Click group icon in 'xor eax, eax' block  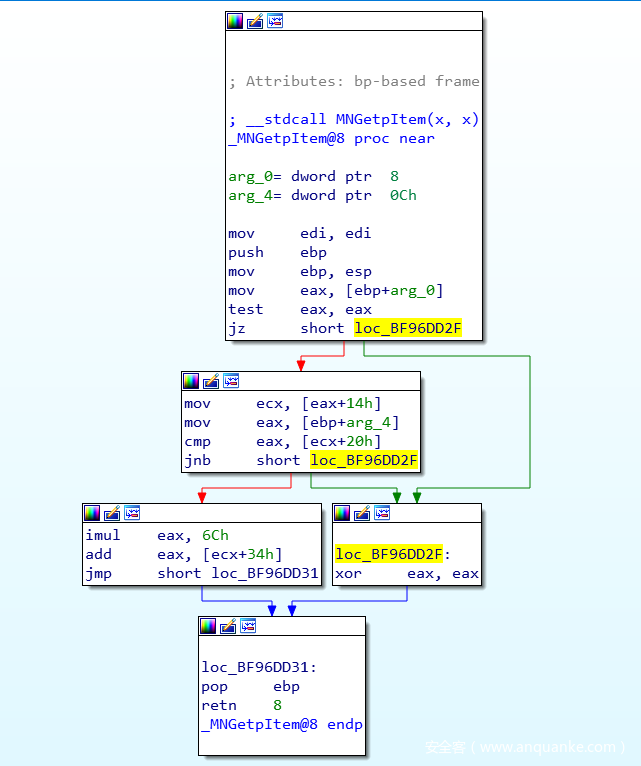(382, 513)
